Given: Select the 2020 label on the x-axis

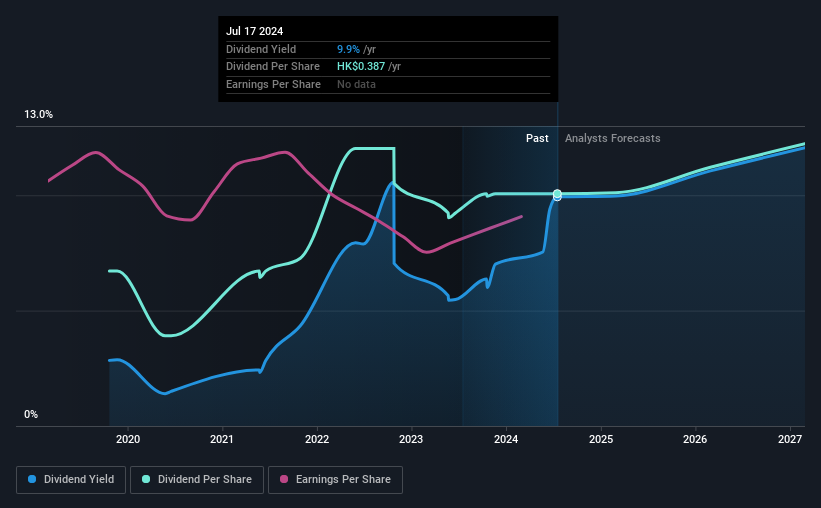Looking at the screenshot, I should 128,439.
